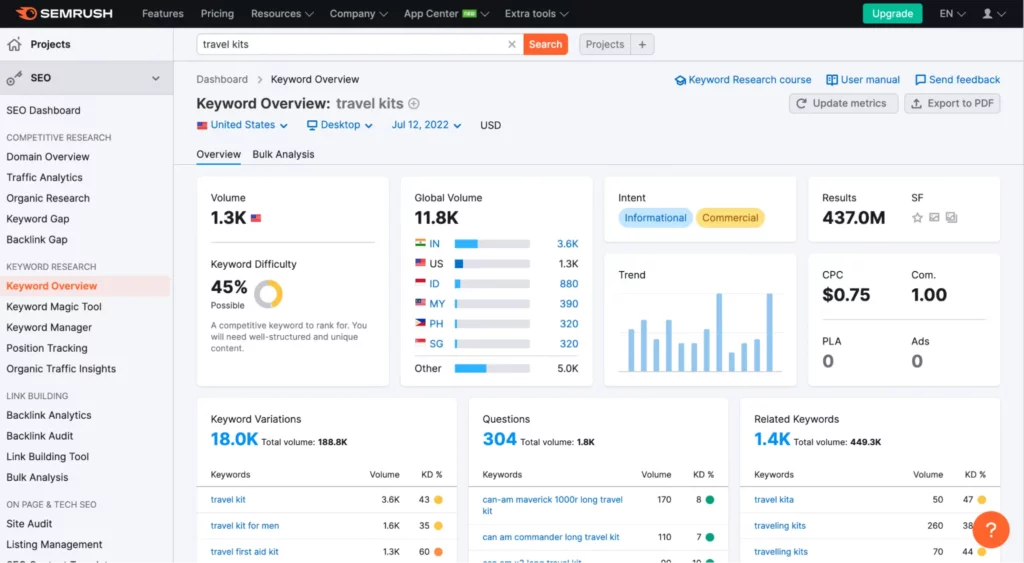Open Projects home icon in sidebar
This screenshot has width=1024, height=563.
tap(14, 44)
